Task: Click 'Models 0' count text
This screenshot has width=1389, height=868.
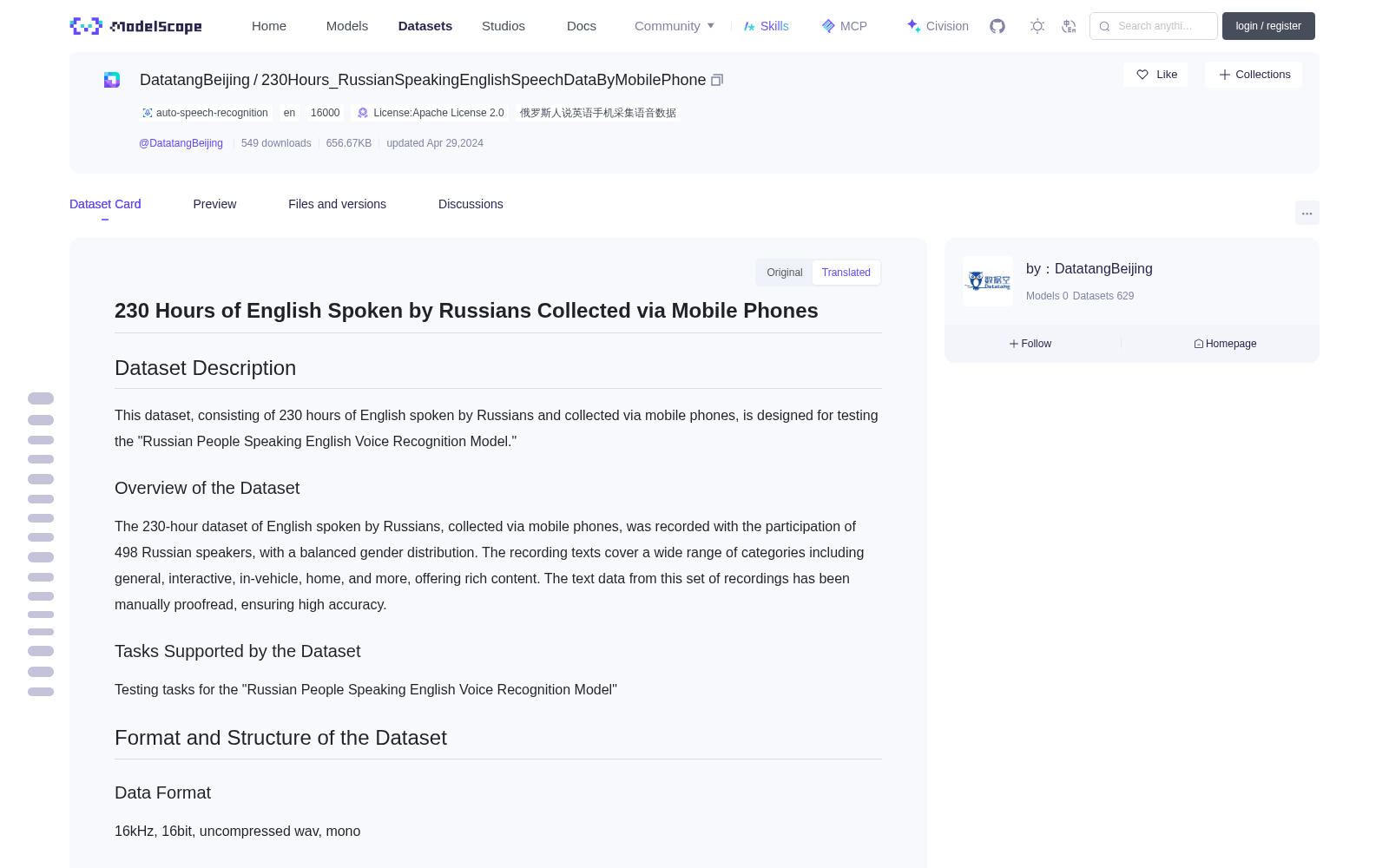Action: pos(1047,296)
